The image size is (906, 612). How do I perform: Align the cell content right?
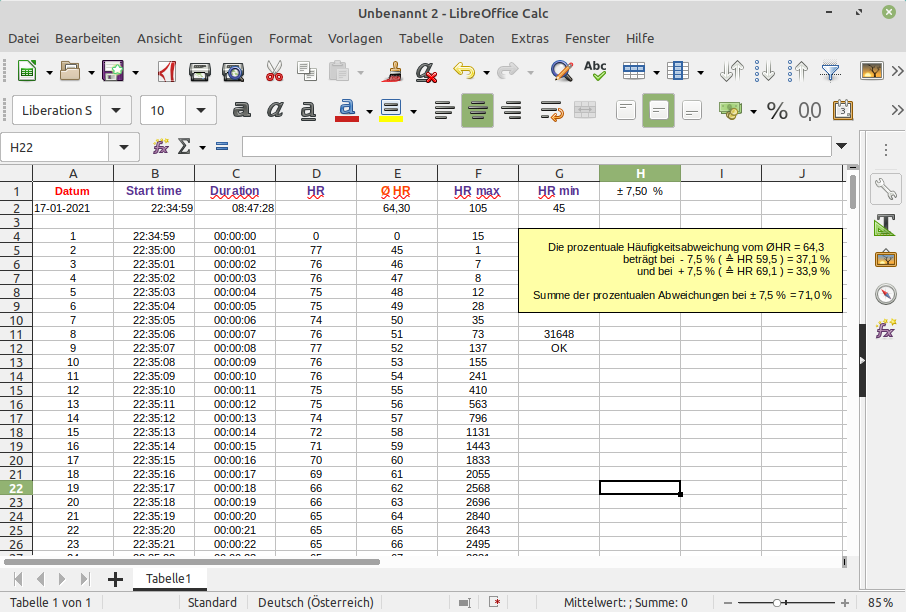click(511, 110)
